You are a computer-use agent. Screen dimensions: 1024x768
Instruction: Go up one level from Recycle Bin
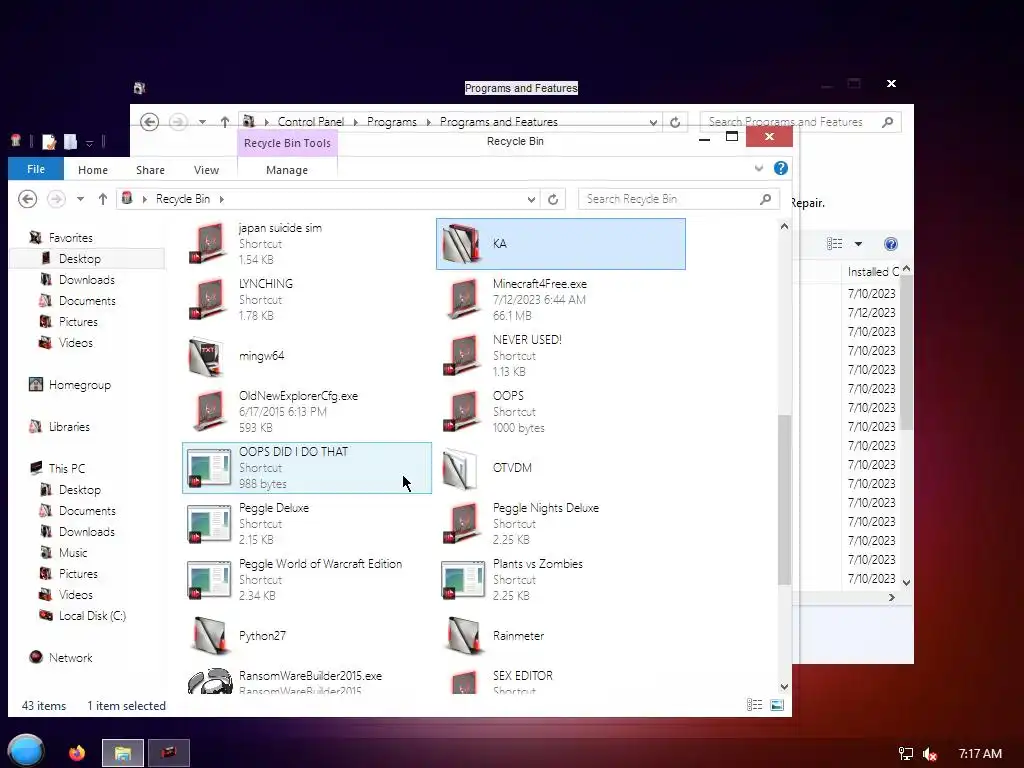103,199
